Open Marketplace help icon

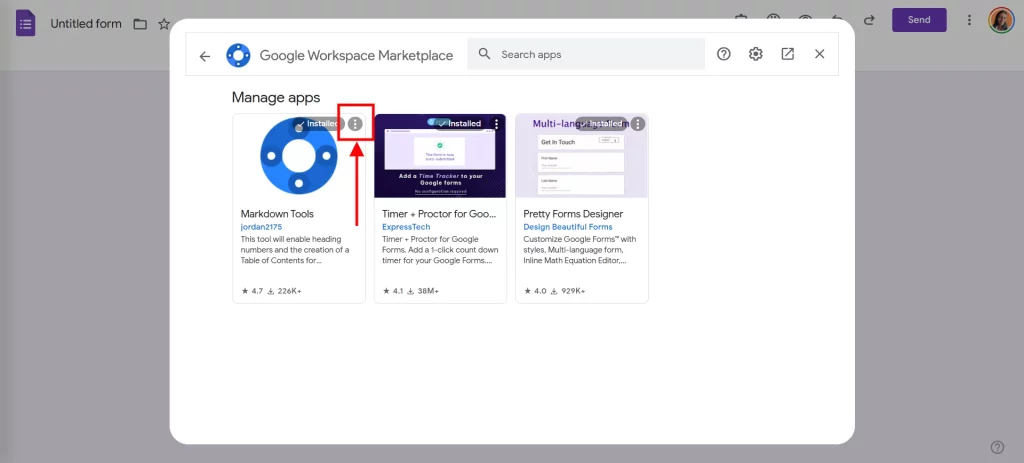pyautogui.click(x=724, y=54)
